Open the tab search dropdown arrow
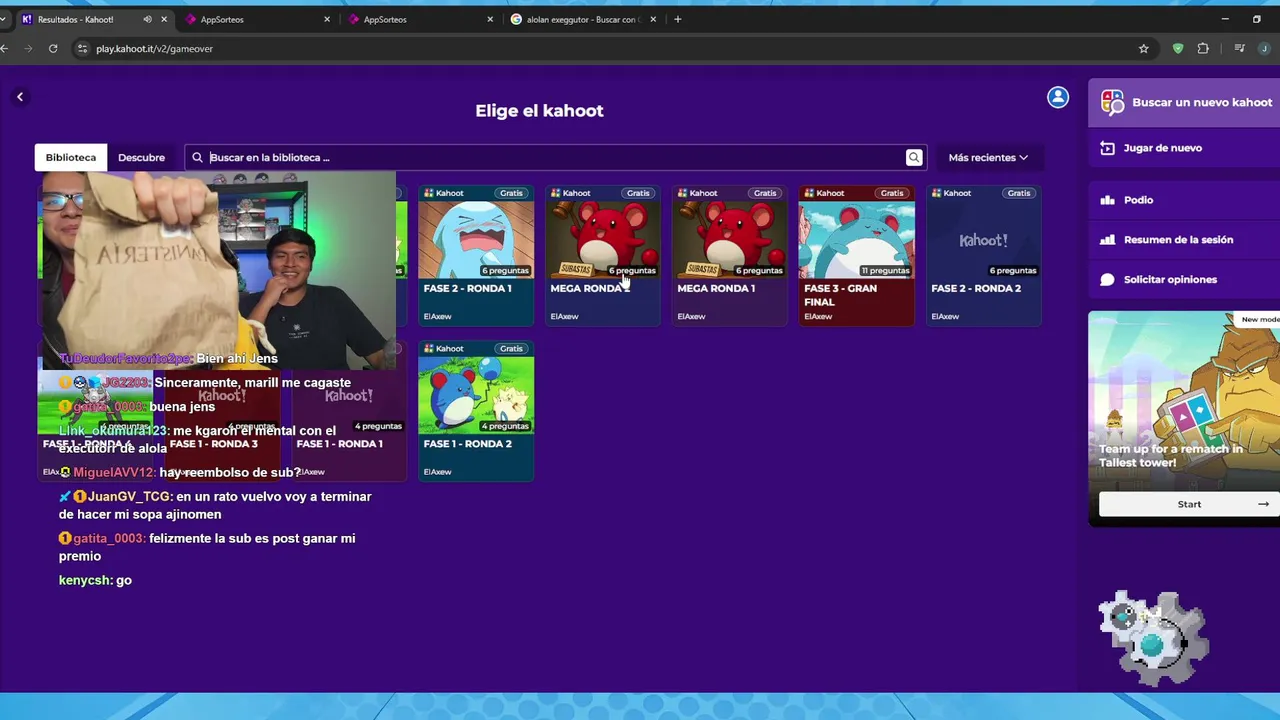 5,19
